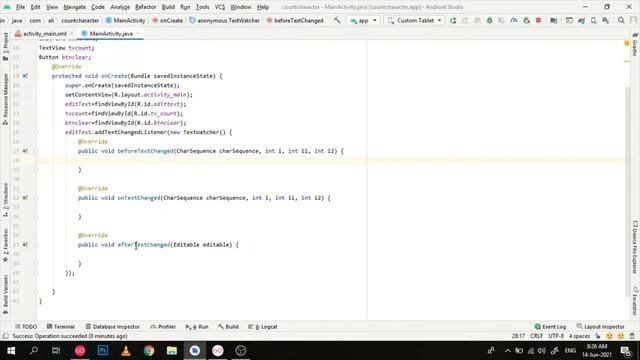Screen dimensions: 640x360
Task: Click the Search Everywhere magnifier icon
Action: click(x=621, y=20)
